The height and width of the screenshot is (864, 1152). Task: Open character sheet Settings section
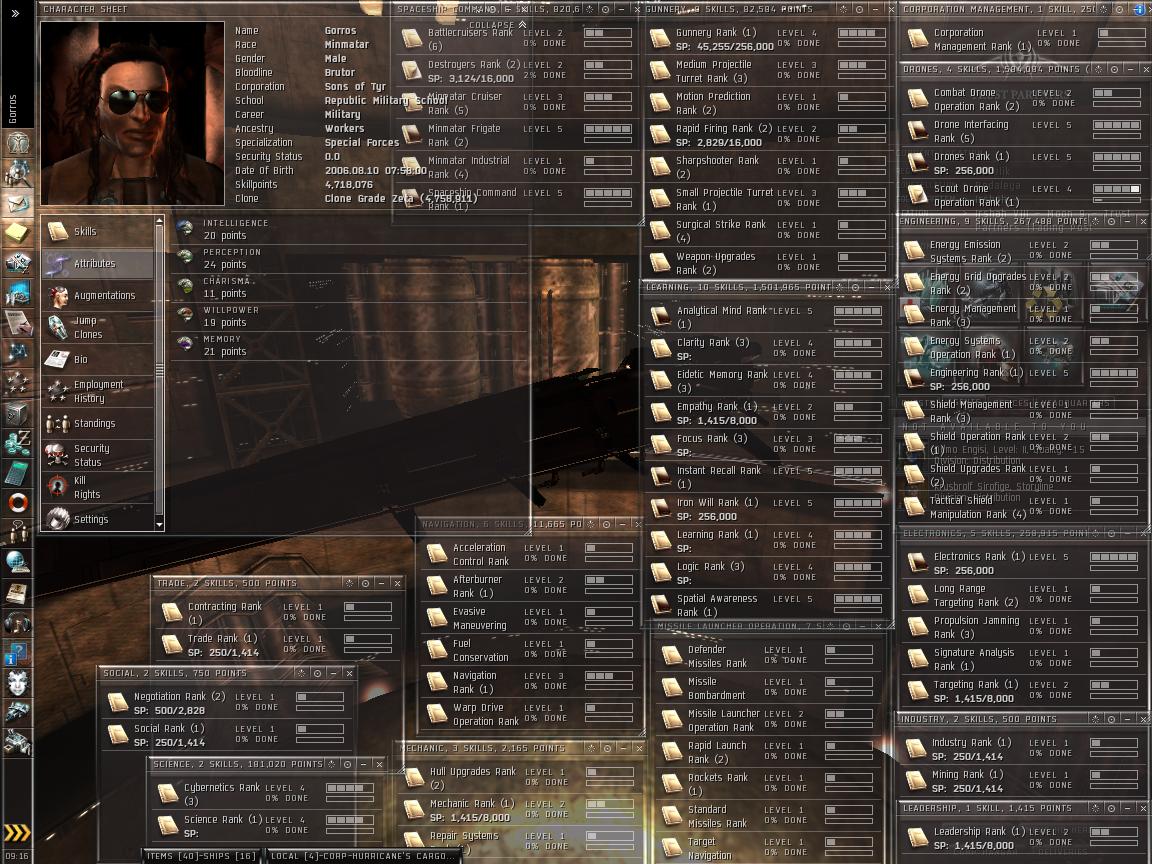click(x=98, y=519)
